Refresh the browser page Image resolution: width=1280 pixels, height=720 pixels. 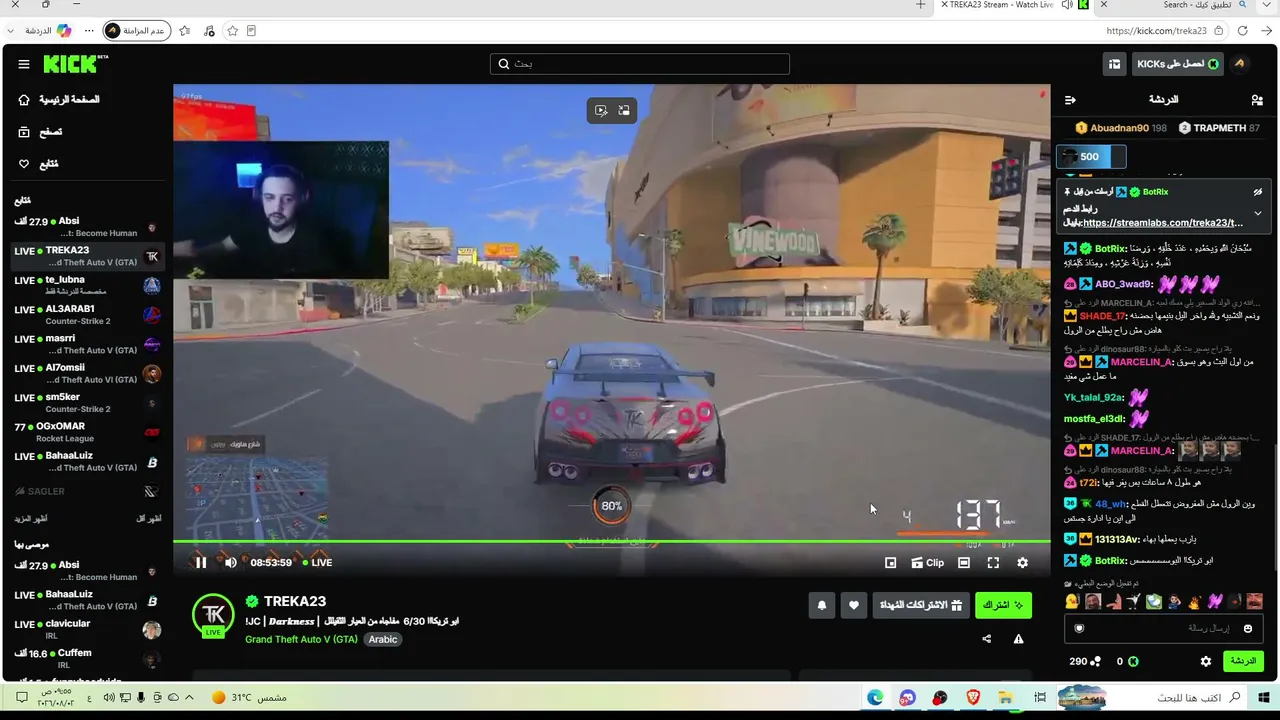1242,31
